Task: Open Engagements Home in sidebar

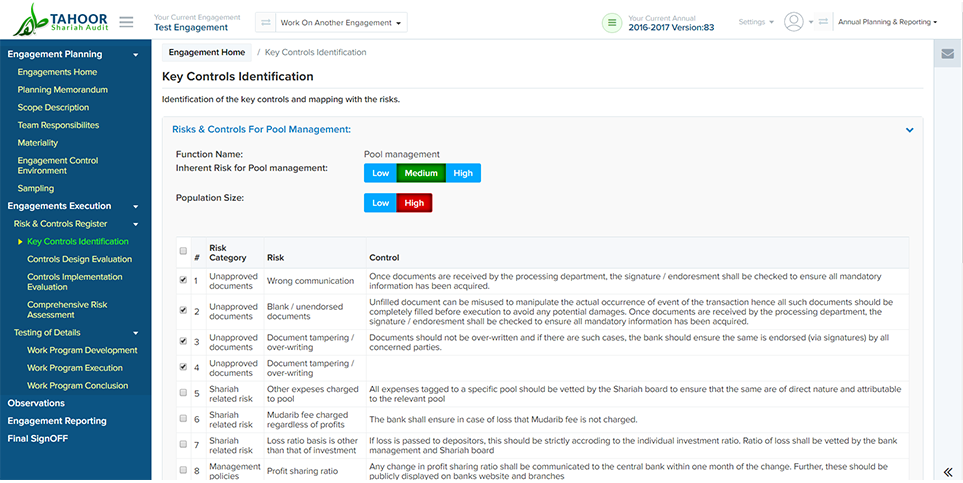Action: (57, 72)
